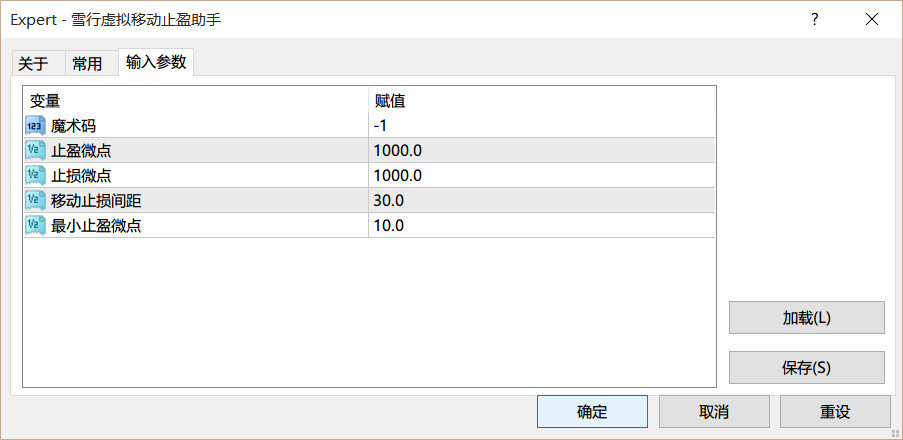Click the icon next to 最小止盈微点
903x440 pixels.
(35, 225)
